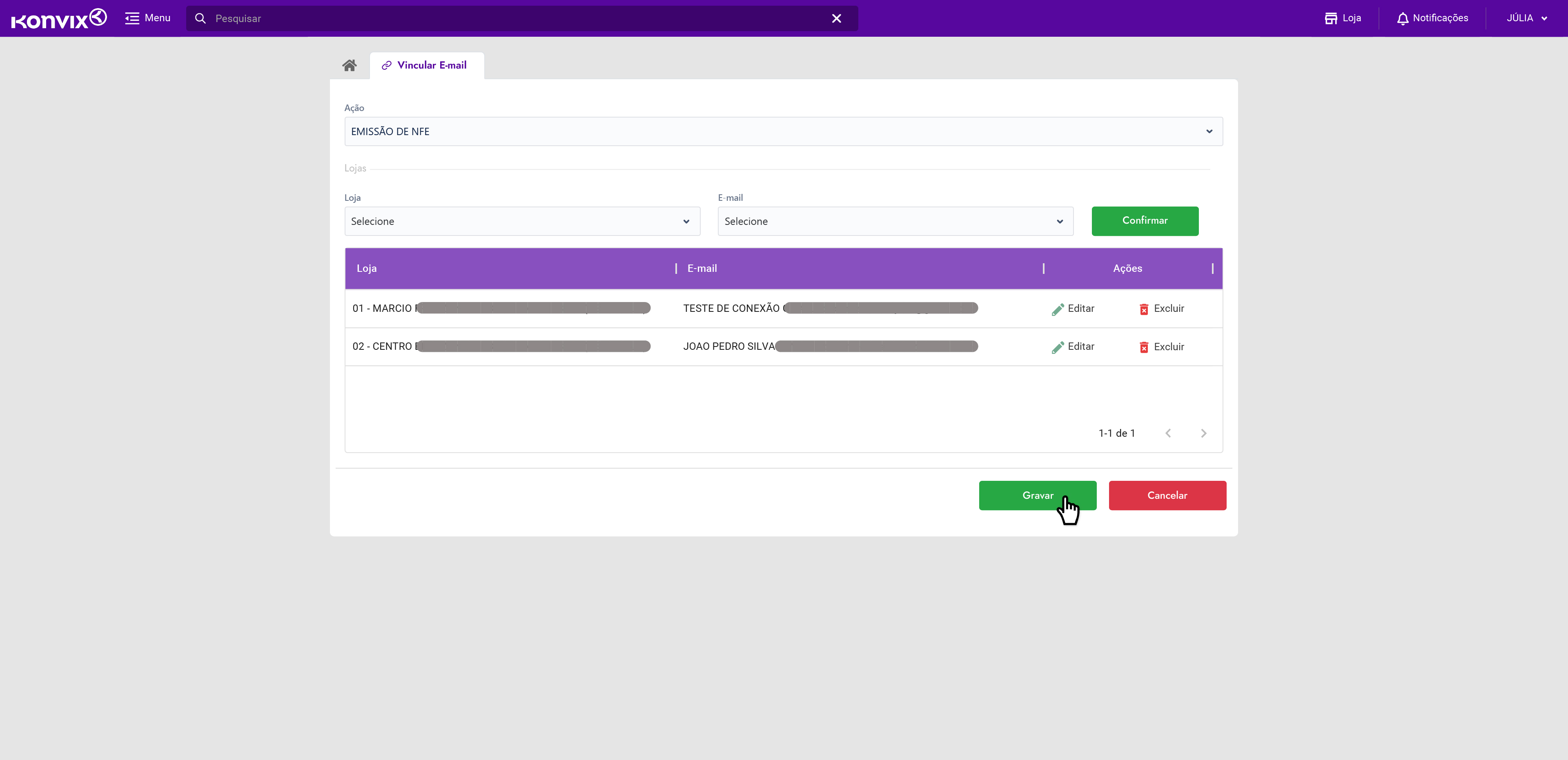The image size is (1568, 760).
Task: Open the JÚLIA user menu
Action: pos(1527,18)
